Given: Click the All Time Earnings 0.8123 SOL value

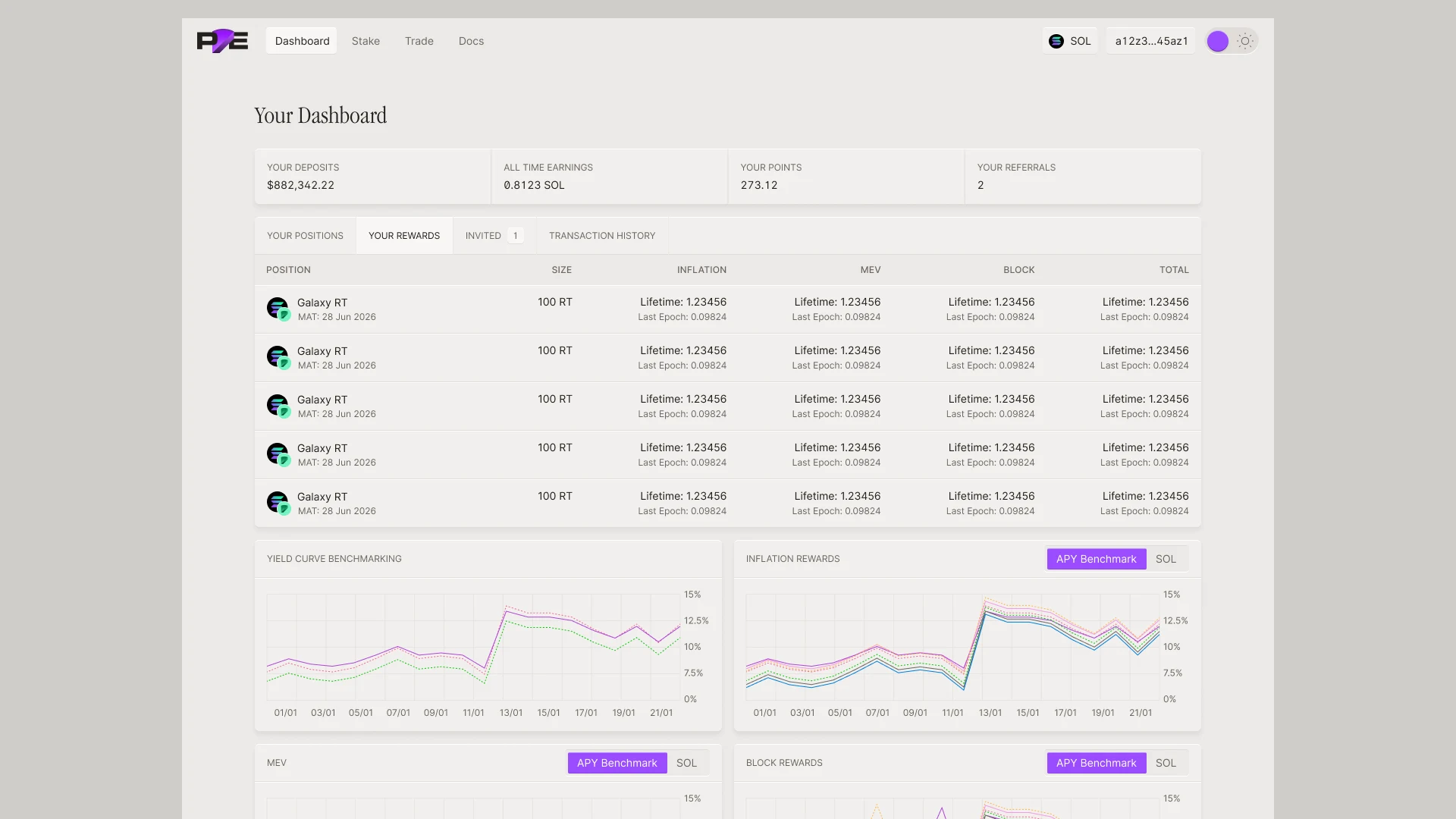Looking at the screenshot, I should 534,185.
